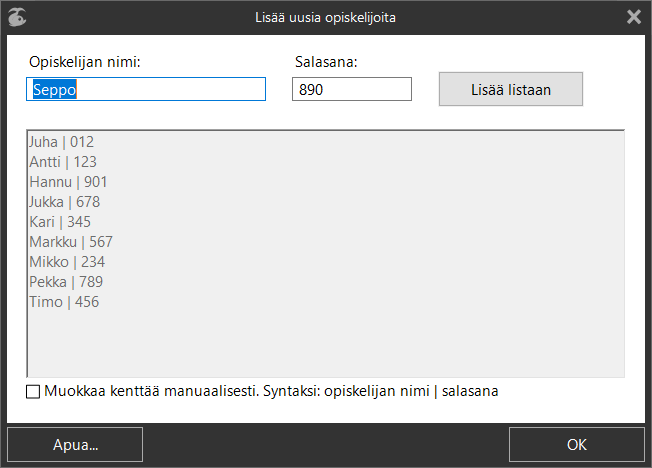Select the Mikko | 234 list entry

point(67,262)
